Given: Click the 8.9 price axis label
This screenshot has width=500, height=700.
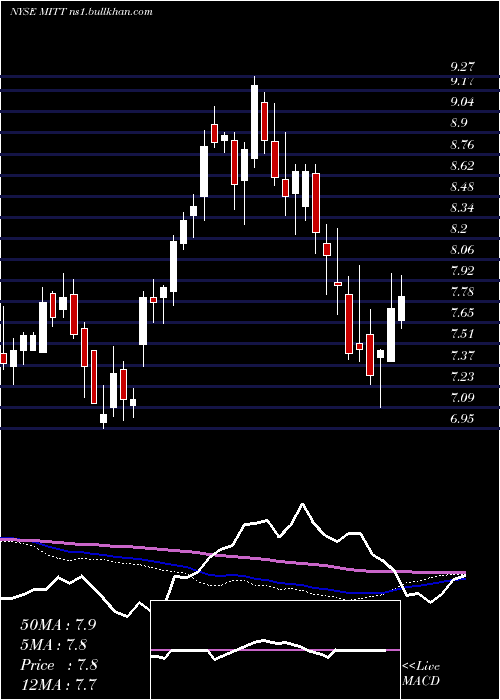Looking at the screenshot, I should 459,123.
